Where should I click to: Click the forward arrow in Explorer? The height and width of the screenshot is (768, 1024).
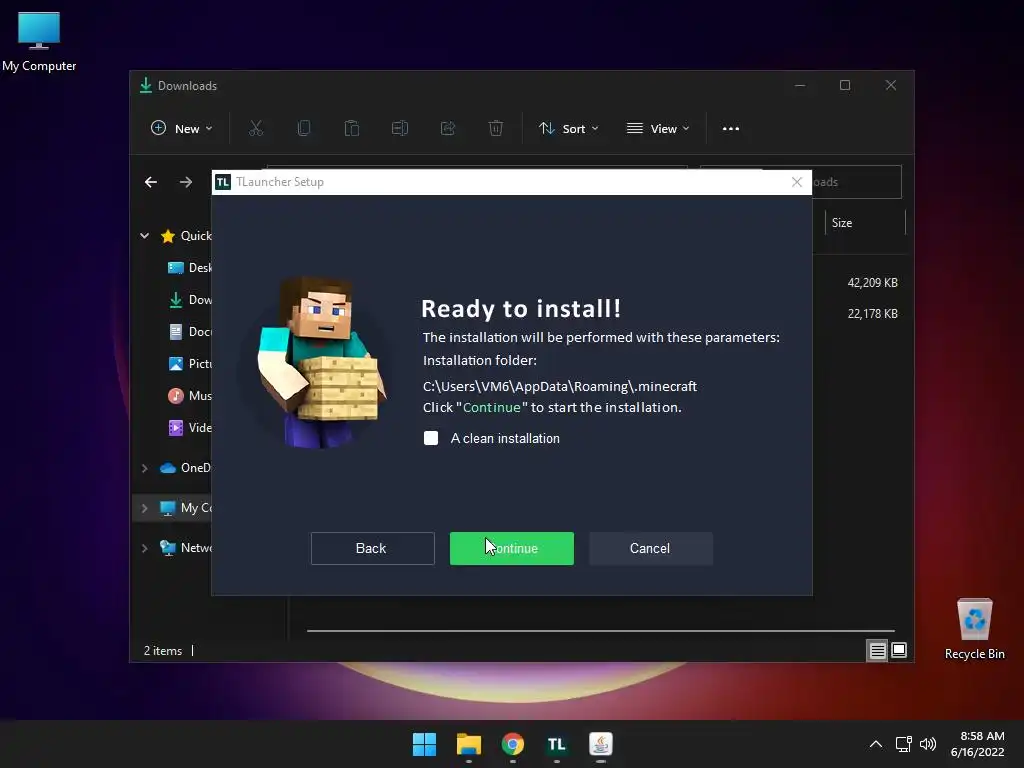tap(186, 182)
